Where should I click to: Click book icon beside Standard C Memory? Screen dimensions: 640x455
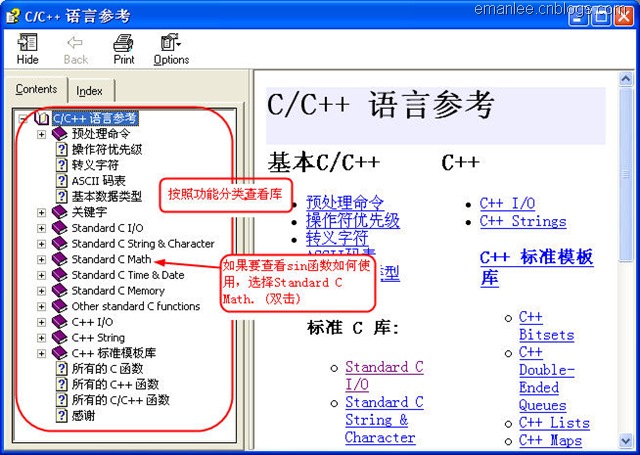point(60,291)
